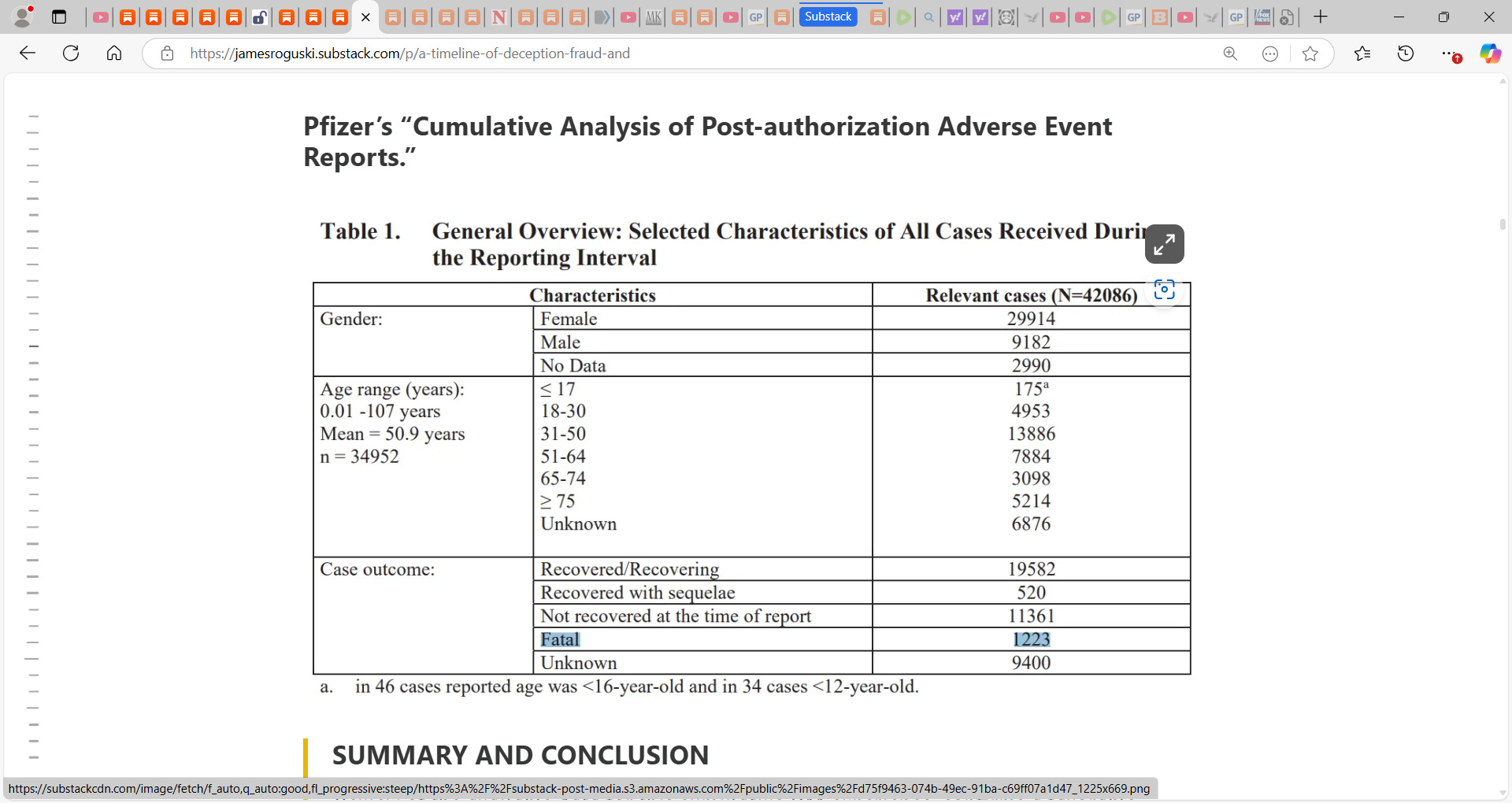
Task: Switch to the Fox News tab
Action: (x=1262, y=17)
